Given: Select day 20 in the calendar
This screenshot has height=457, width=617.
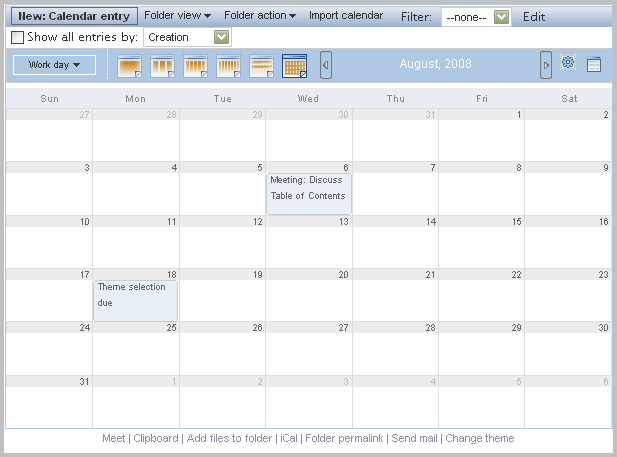Looking at the screenshot, I should click(x=344, y=274).
